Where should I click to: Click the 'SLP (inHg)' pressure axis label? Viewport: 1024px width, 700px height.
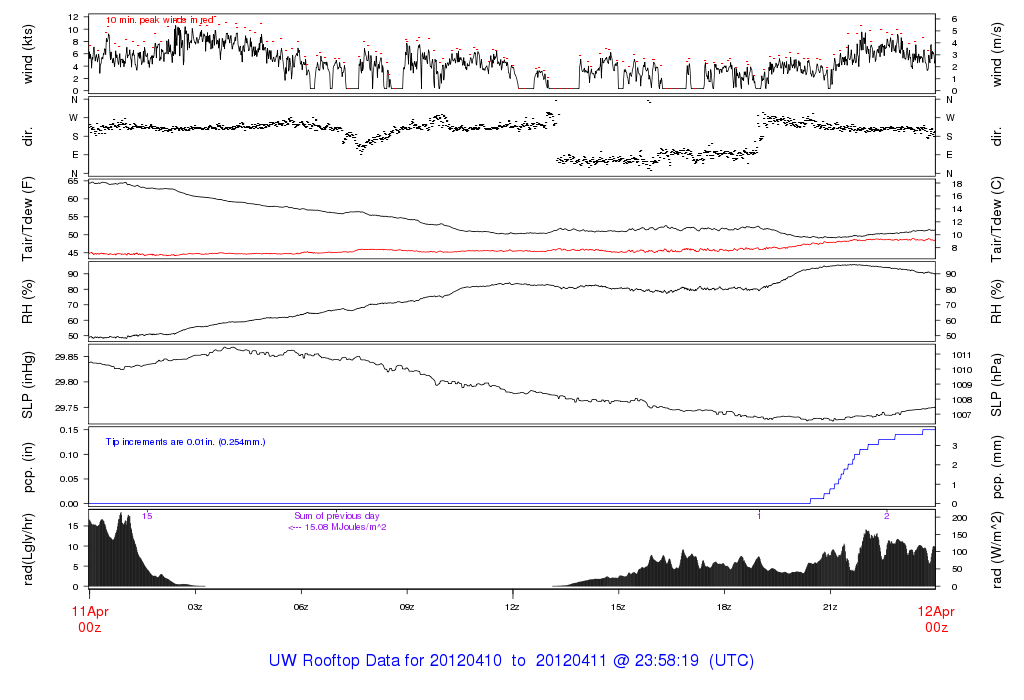27,386
